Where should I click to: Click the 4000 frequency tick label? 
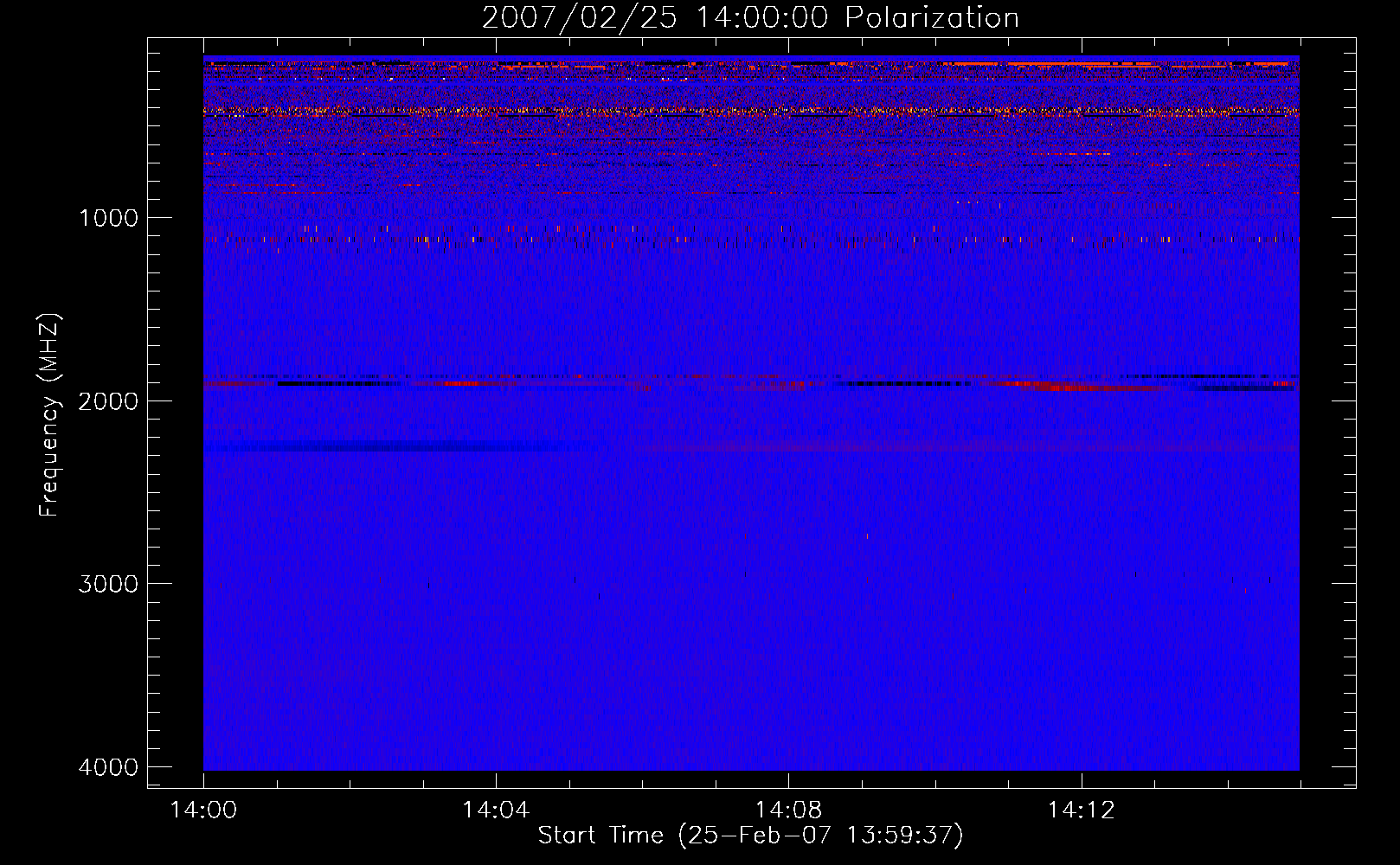[108, 767]
